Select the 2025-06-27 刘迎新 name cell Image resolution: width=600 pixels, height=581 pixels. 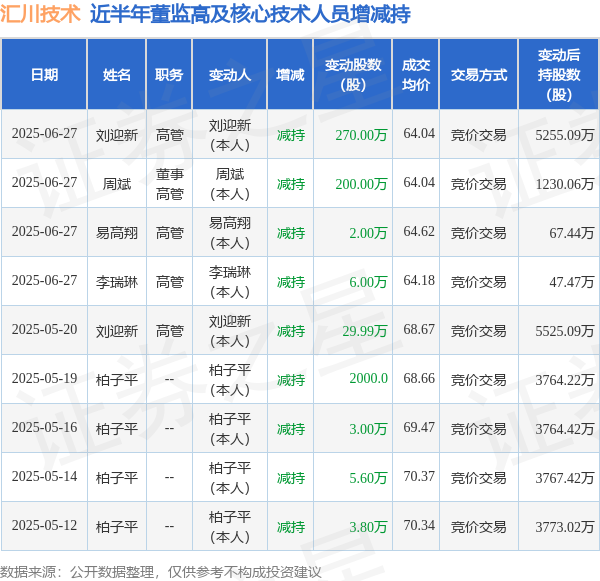point(117,135)
